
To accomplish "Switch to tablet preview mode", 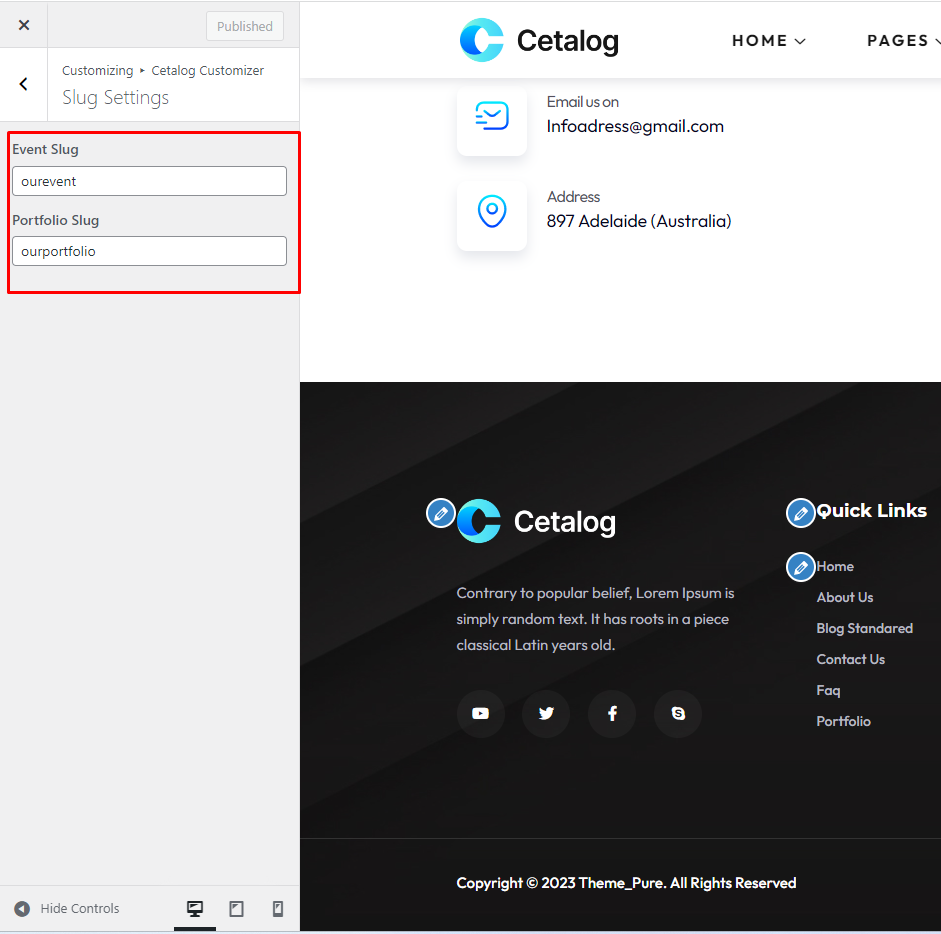I will 236,908.
